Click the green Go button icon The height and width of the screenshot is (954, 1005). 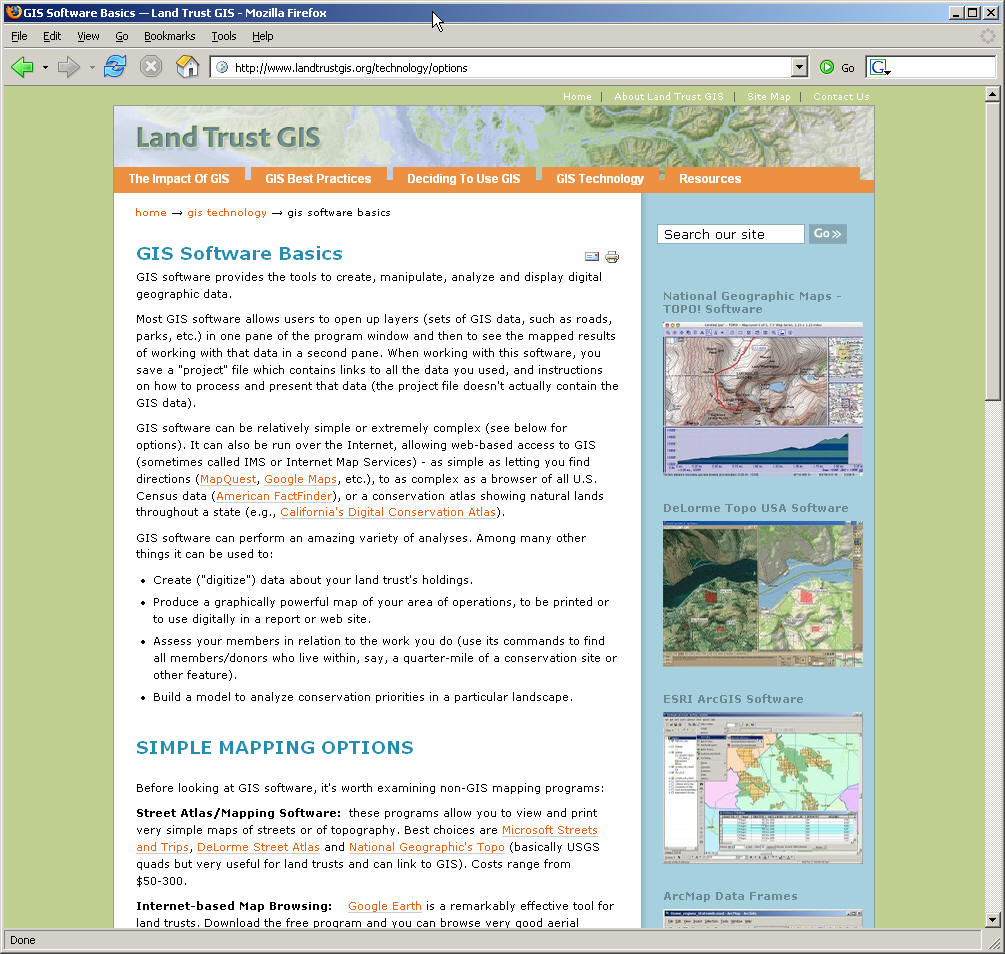pyautogui.click(x=827, y=67)
